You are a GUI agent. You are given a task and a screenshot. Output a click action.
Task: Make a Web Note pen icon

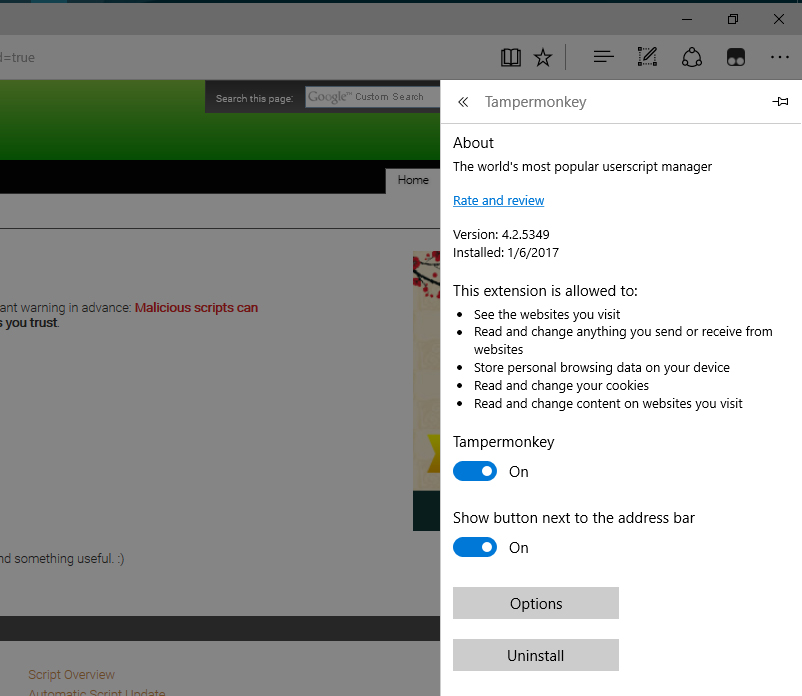pos(647,57)
